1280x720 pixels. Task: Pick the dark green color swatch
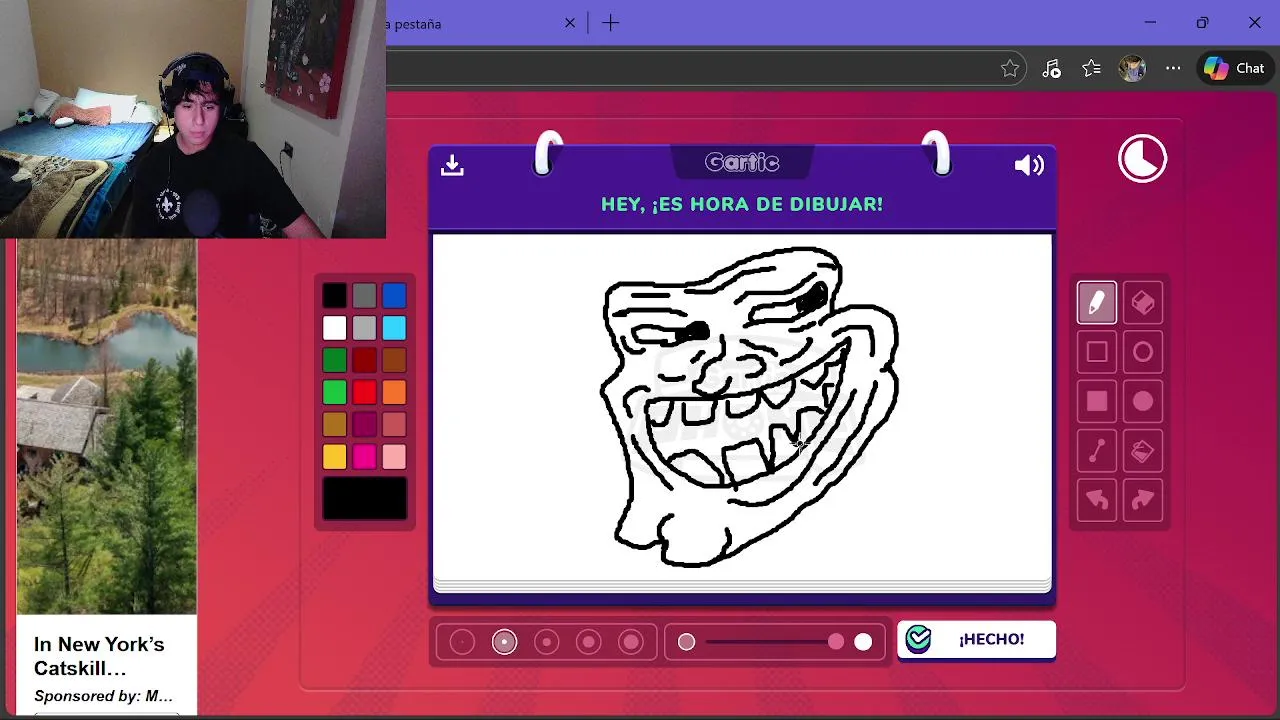(335, 360)
